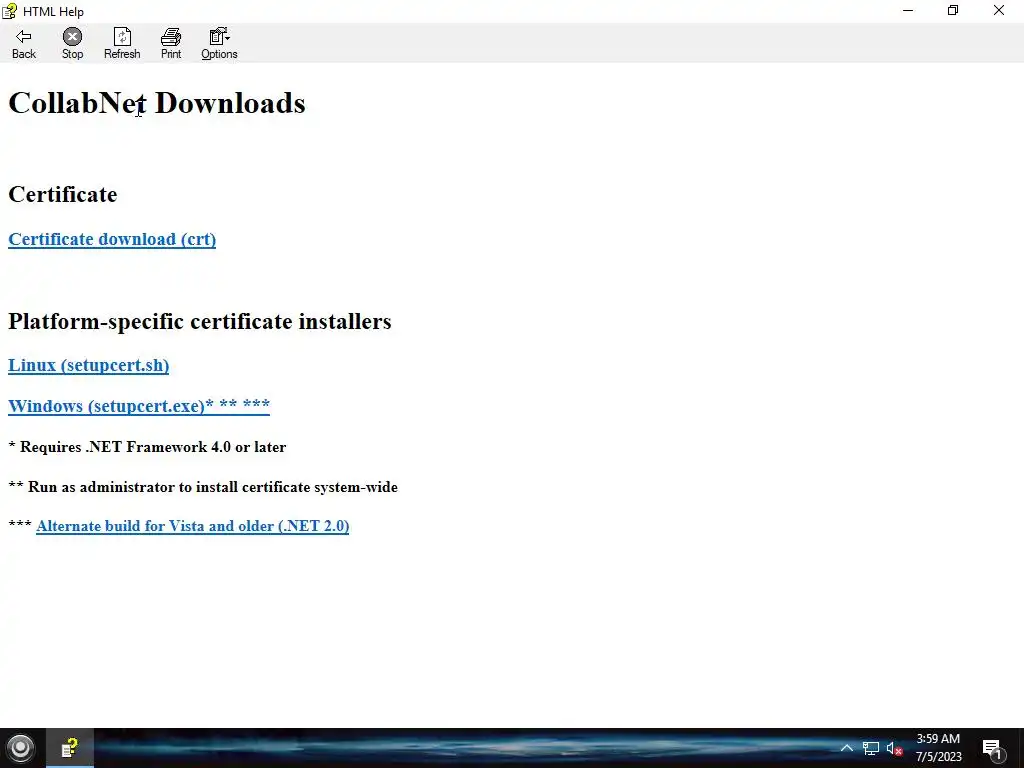Select the HTML Help taskbar icon
This screenshot has height=768, width=1024.
point(69,748)
